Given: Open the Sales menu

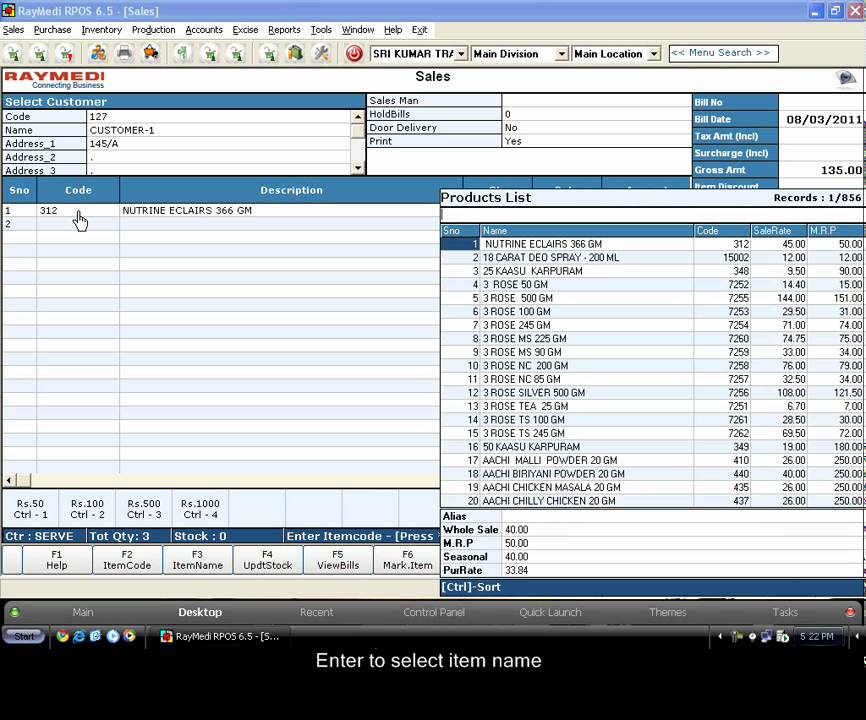Looking at the screenshot, I should (13, 30).
